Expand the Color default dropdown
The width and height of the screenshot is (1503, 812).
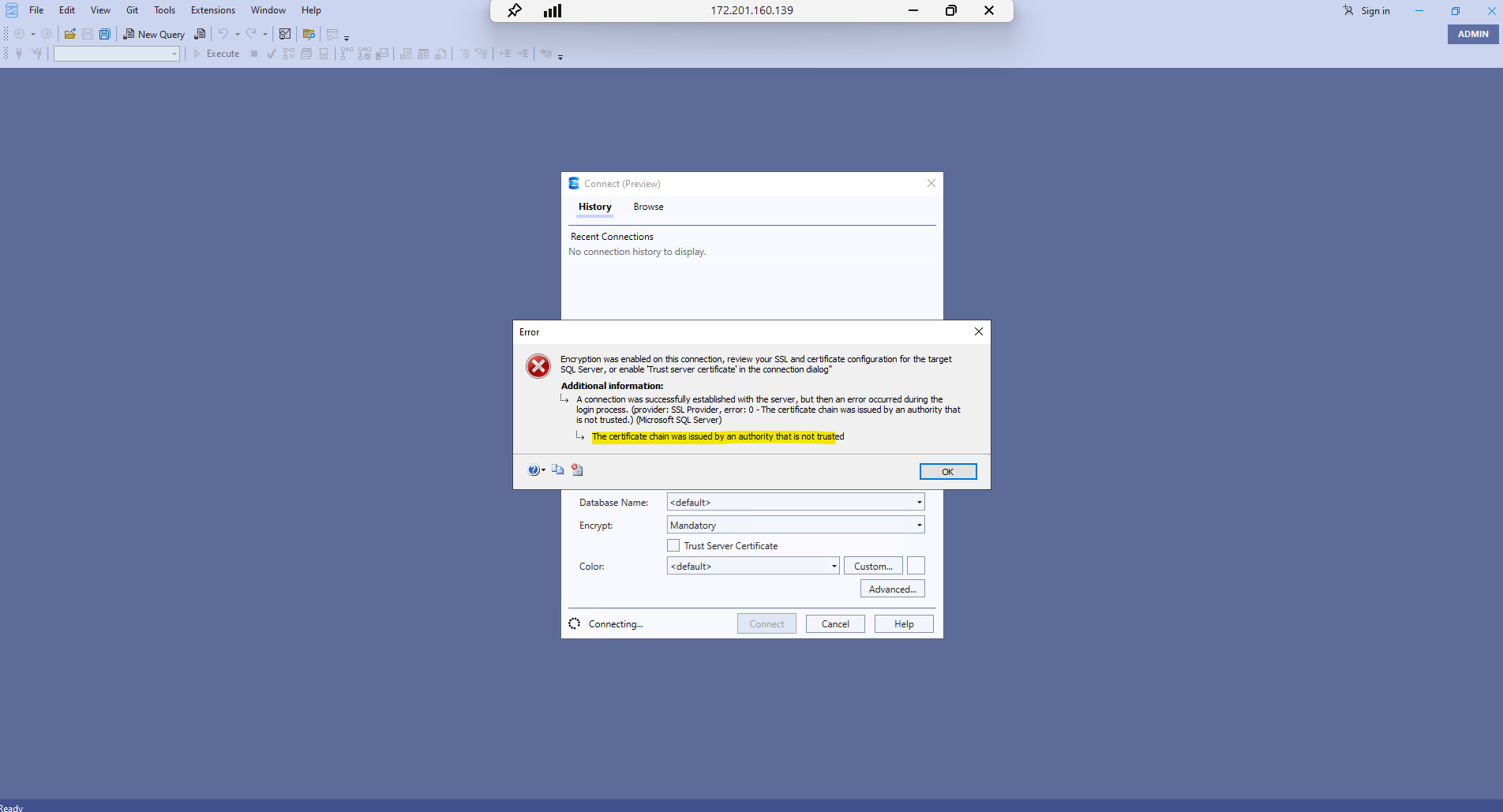[x=834, y=566]
